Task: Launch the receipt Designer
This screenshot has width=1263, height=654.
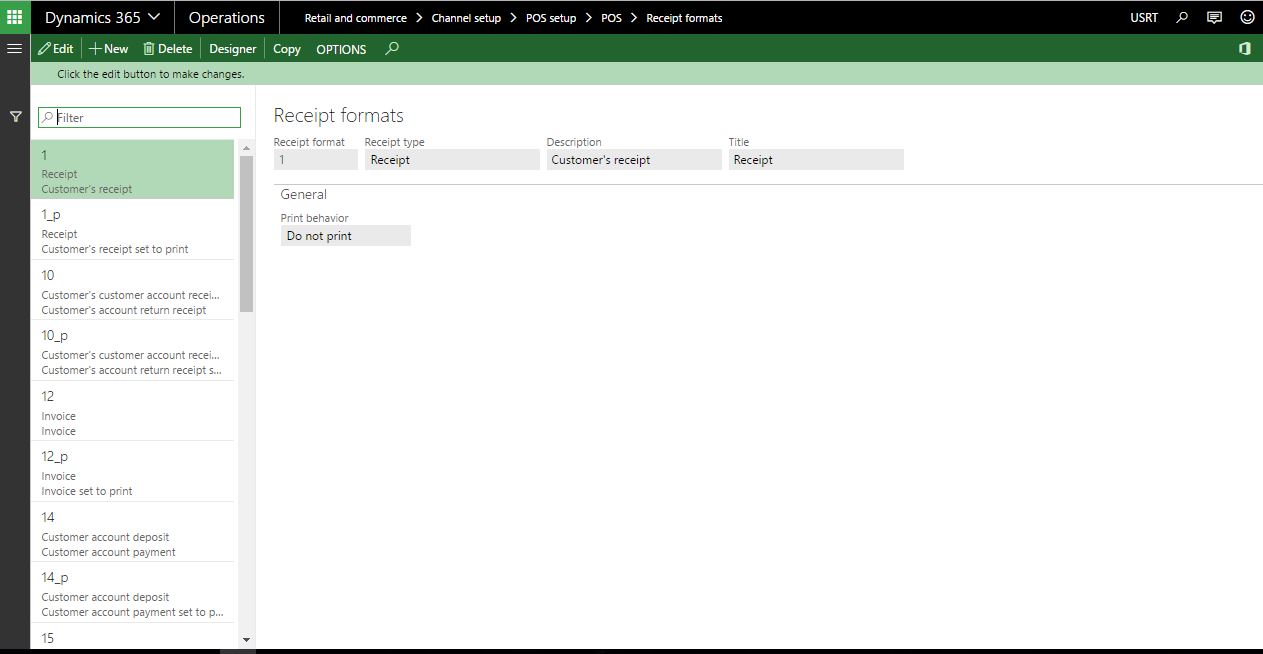Action: coord(232,49)
